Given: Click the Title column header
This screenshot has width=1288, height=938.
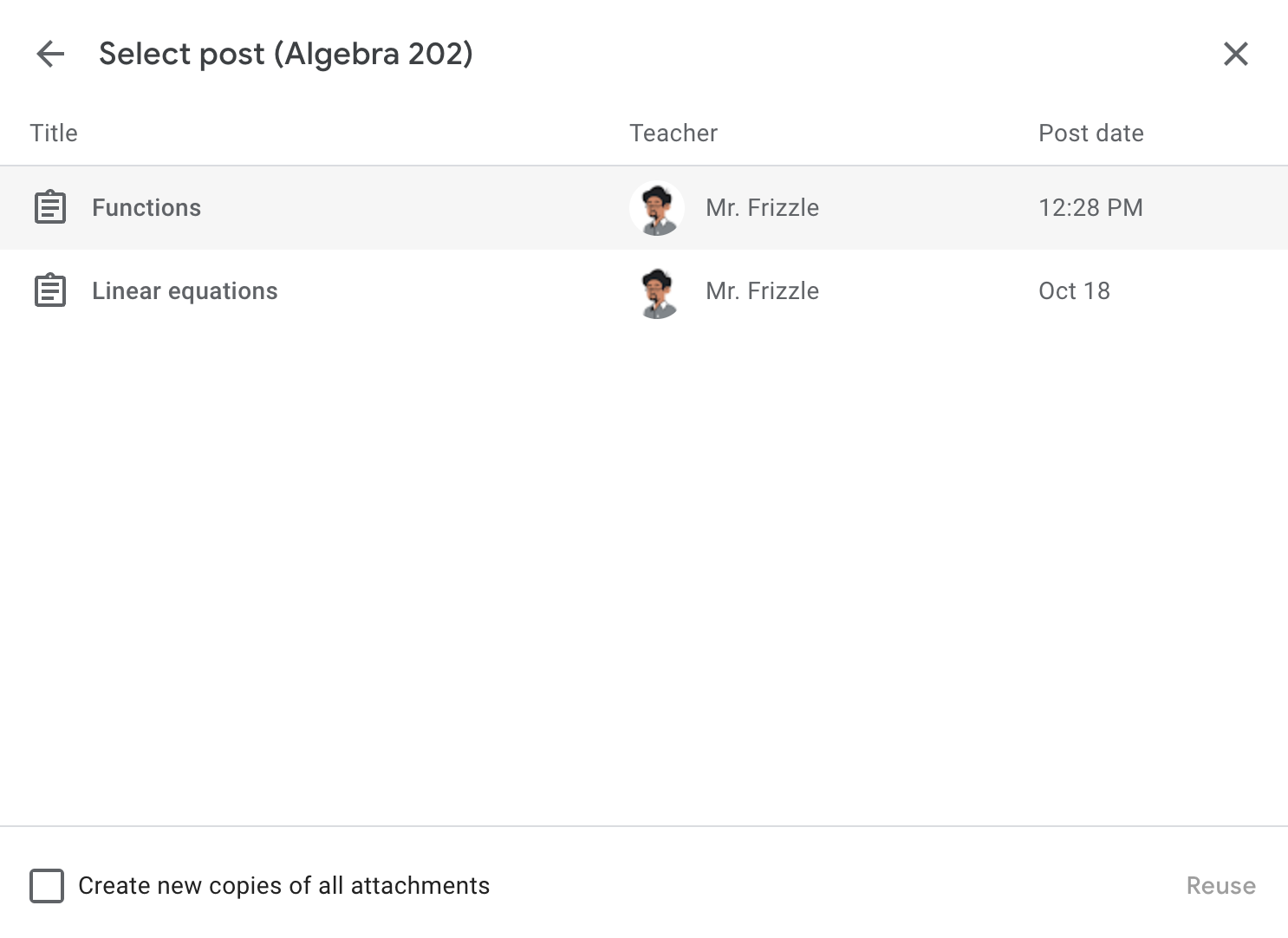Looking at the screenshot, I should coord(54,134).
